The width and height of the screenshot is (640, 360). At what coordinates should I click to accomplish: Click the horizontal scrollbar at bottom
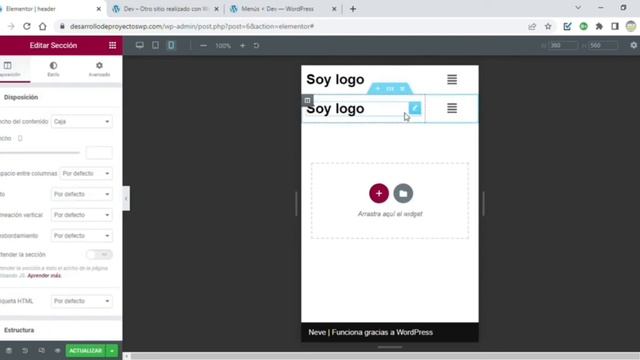click(385, 356)
